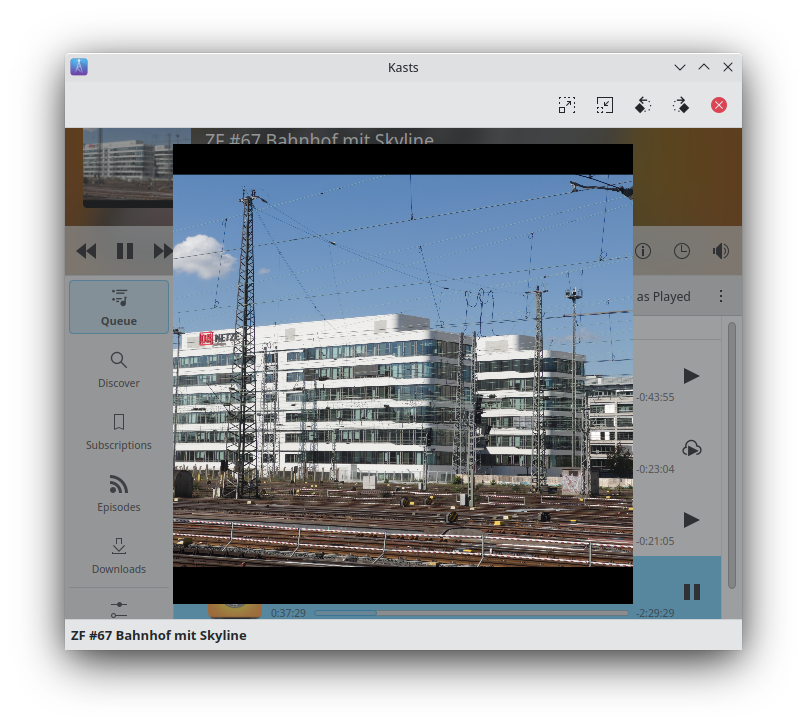Click the queue list vertical scrollbar
The width and height of the screenshot is (807, 727).
point(732,455)
